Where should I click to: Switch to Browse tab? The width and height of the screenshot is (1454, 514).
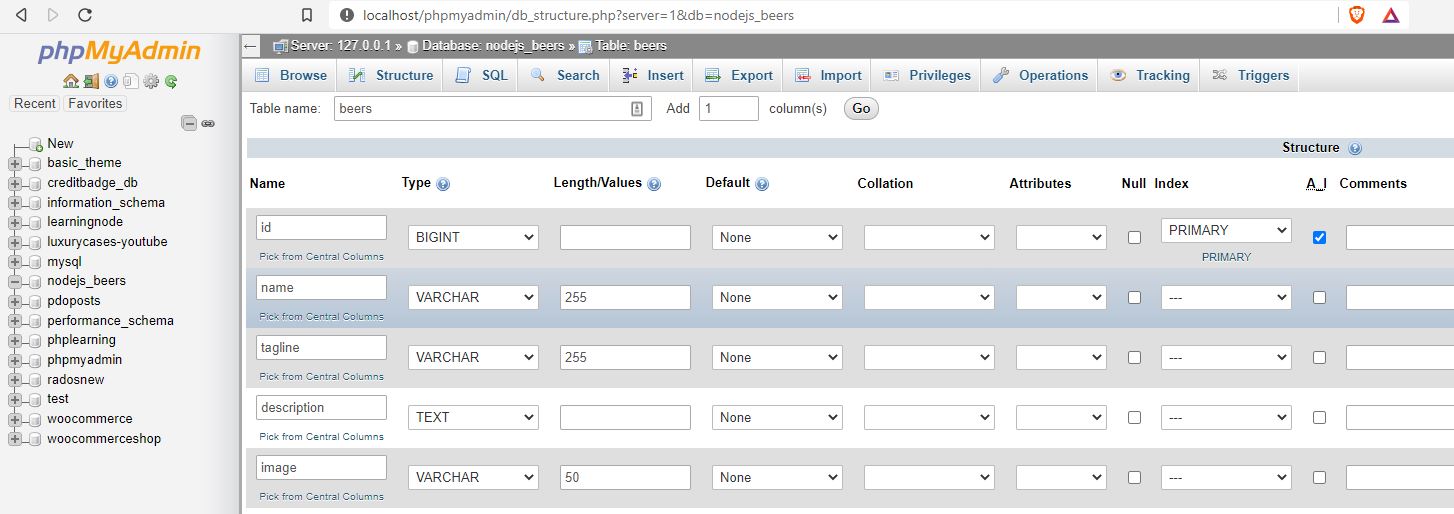tap(291, 75)
